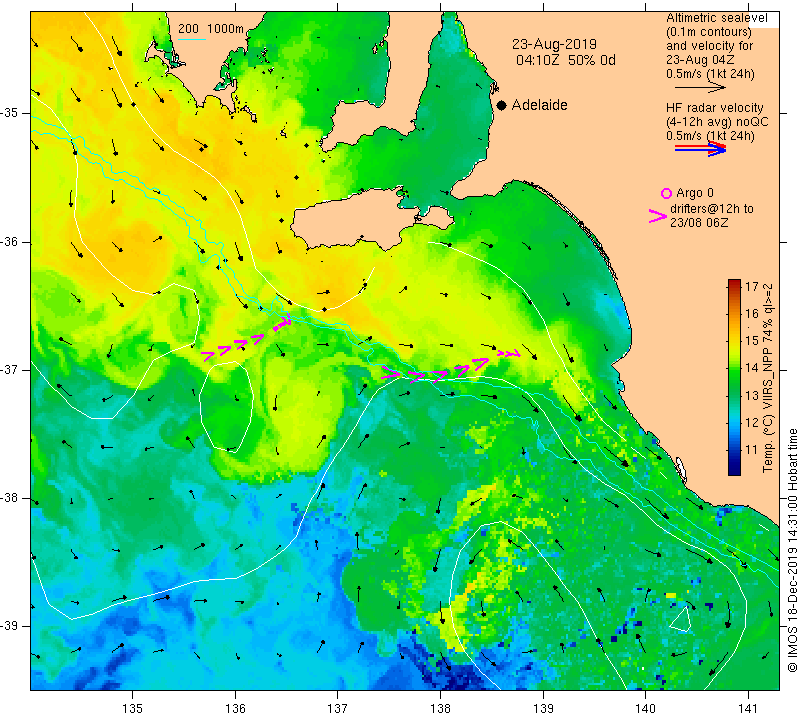Click the black Adelaide city marker dot
The width and height of the screenshot is (800, 720).
point(502,105)
